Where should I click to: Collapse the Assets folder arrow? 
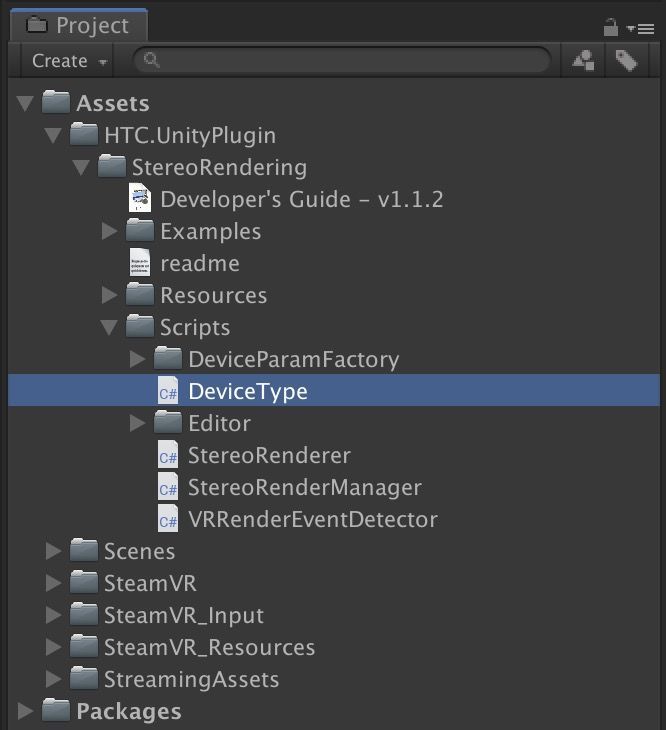coord(25,103)
